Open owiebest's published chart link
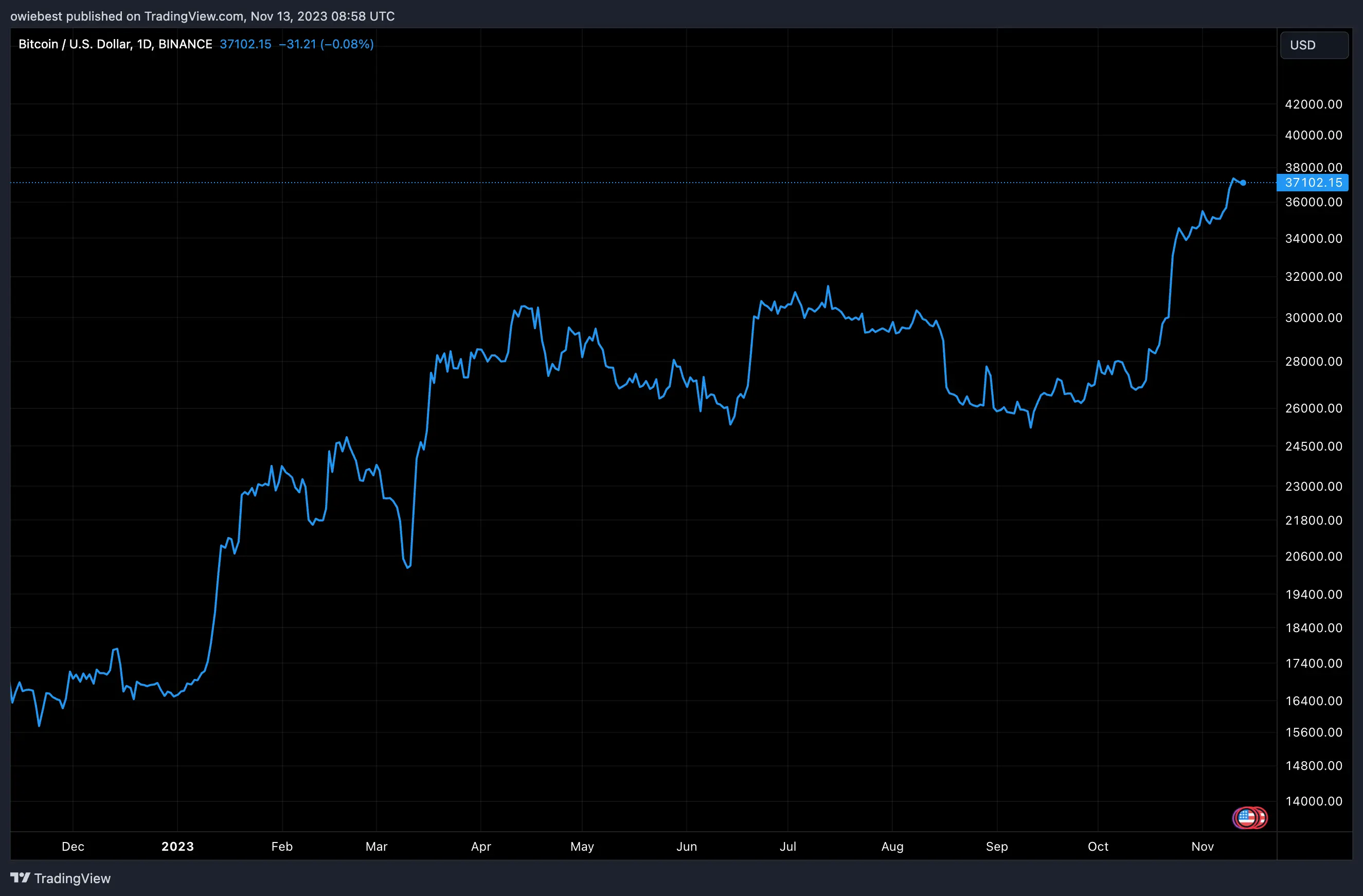 click(36, 16)
